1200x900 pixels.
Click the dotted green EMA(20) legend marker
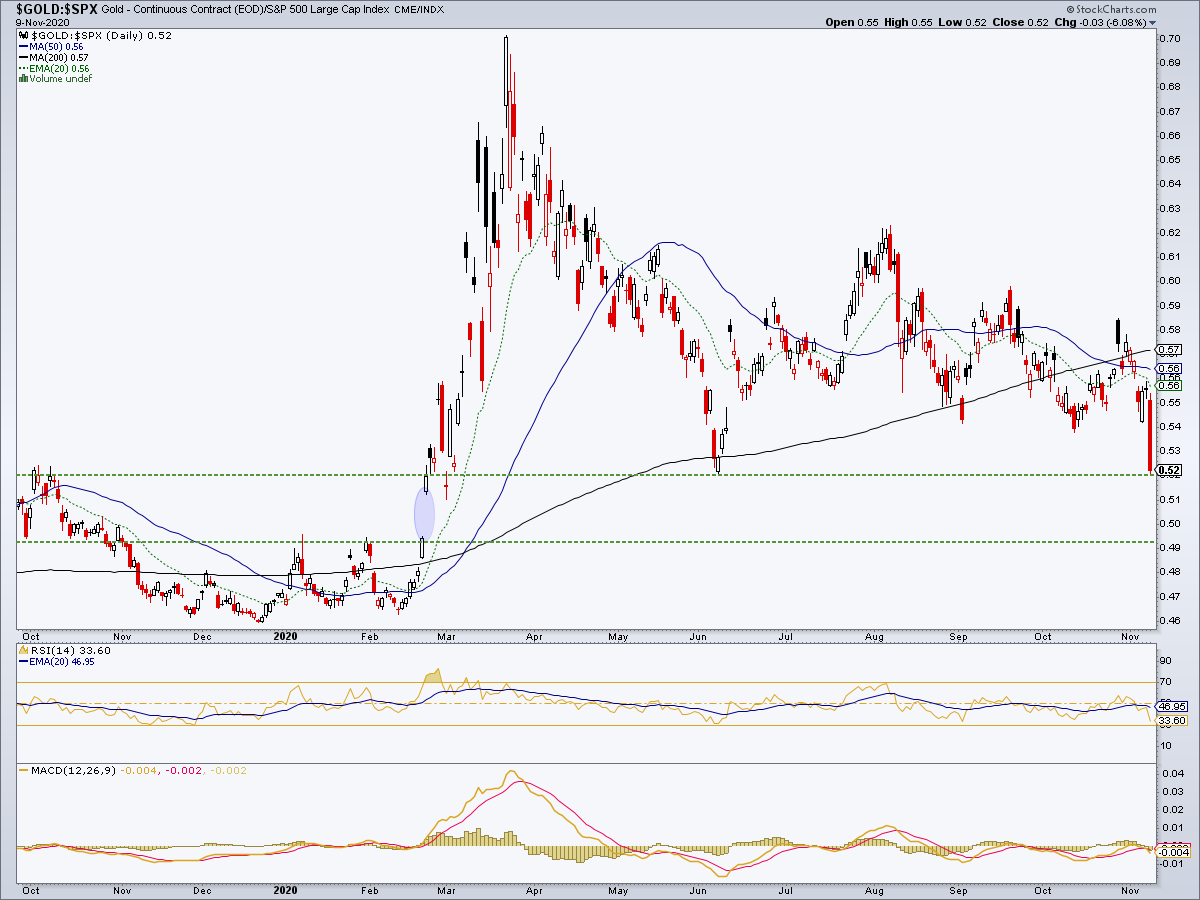pyautogui.click(x=22, y=68)
